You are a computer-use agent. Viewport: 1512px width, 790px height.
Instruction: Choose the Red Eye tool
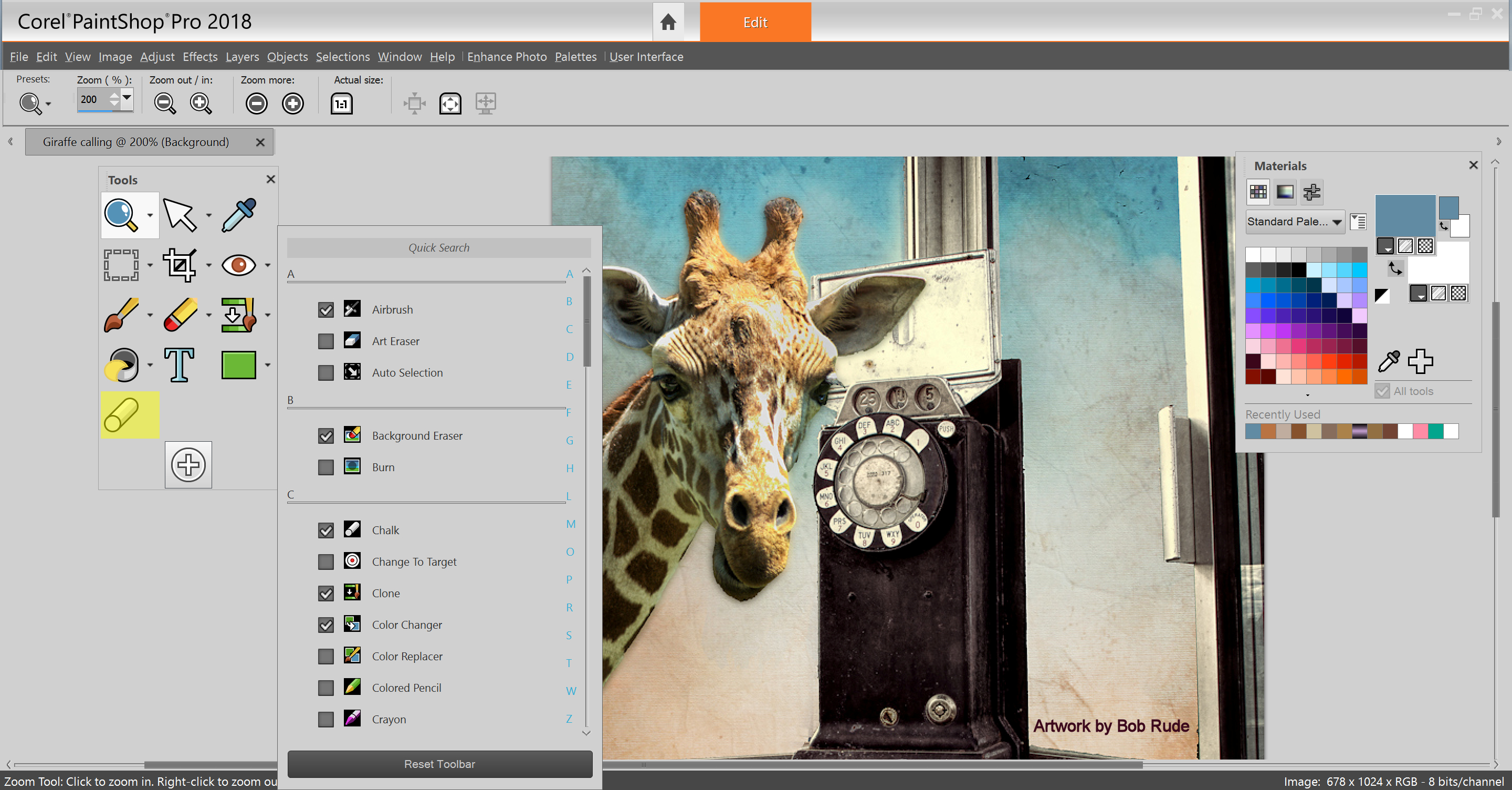pyautogui.click(x=238, y=265)
